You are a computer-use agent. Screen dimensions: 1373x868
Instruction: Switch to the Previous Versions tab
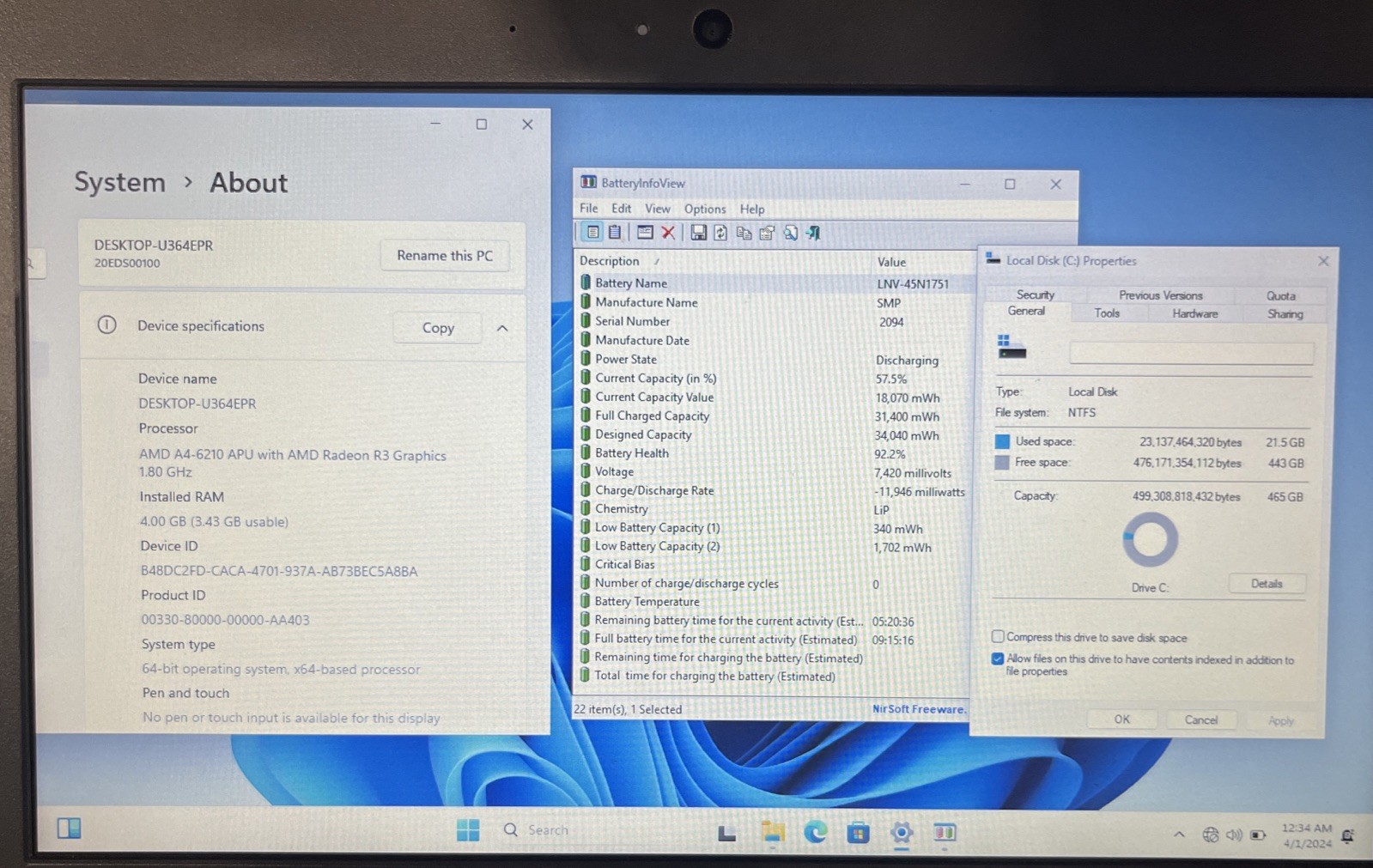point(1161,295)
